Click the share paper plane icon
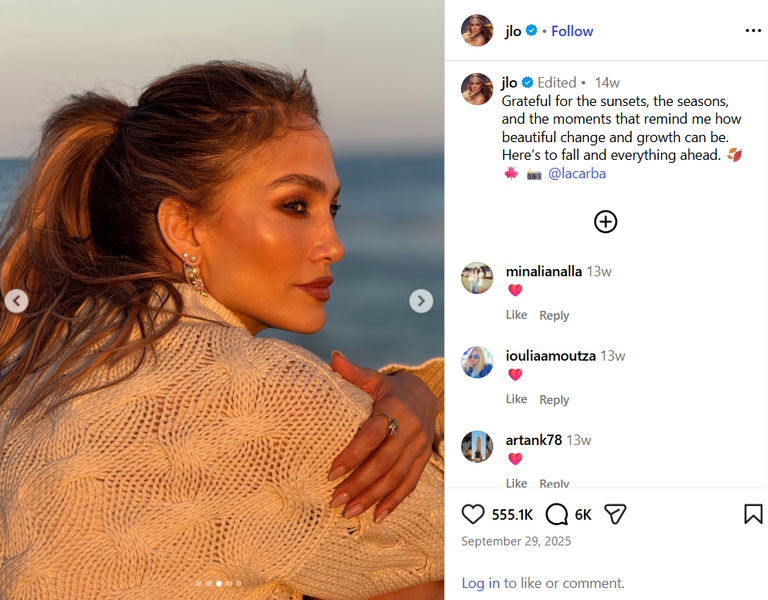Image resolution: width=768 pixels, height=600 pixels. click(615, 514)
